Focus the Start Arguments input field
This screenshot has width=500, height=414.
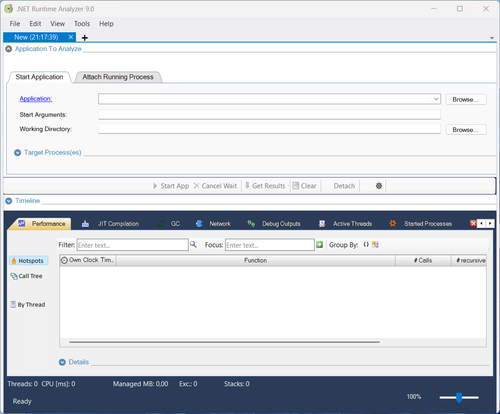[269, 114]
